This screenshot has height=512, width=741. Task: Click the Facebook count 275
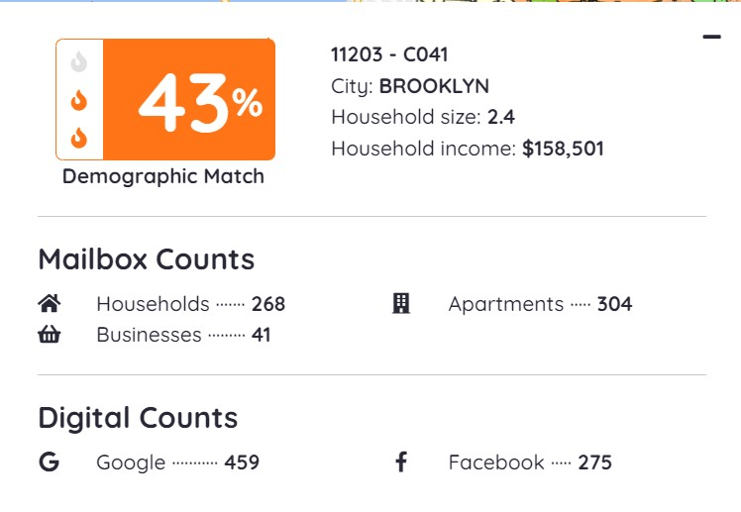594,462
